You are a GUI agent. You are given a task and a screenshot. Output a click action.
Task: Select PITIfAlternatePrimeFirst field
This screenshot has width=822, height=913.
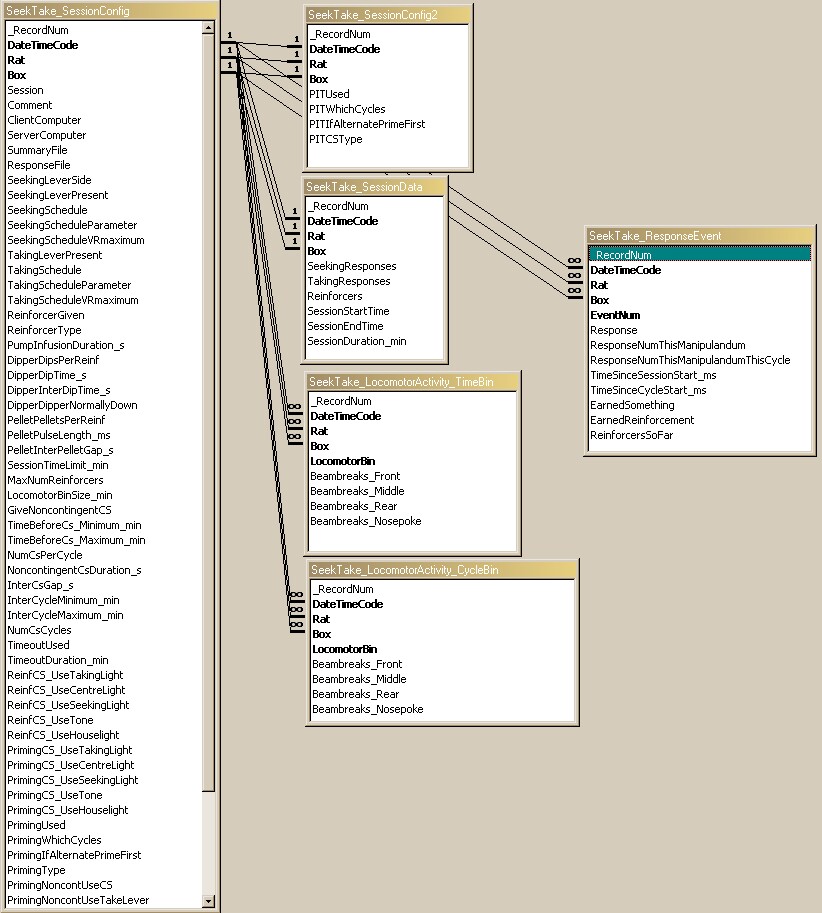[x=367, y=124]
